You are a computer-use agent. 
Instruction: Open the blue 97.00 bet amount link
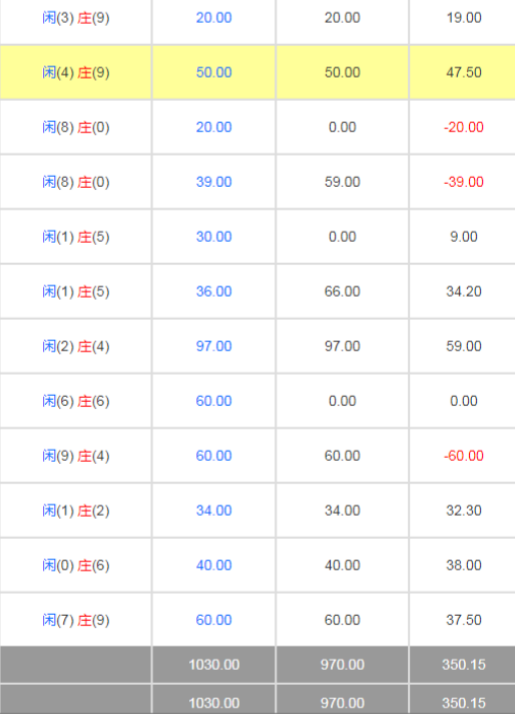(214, 346)
